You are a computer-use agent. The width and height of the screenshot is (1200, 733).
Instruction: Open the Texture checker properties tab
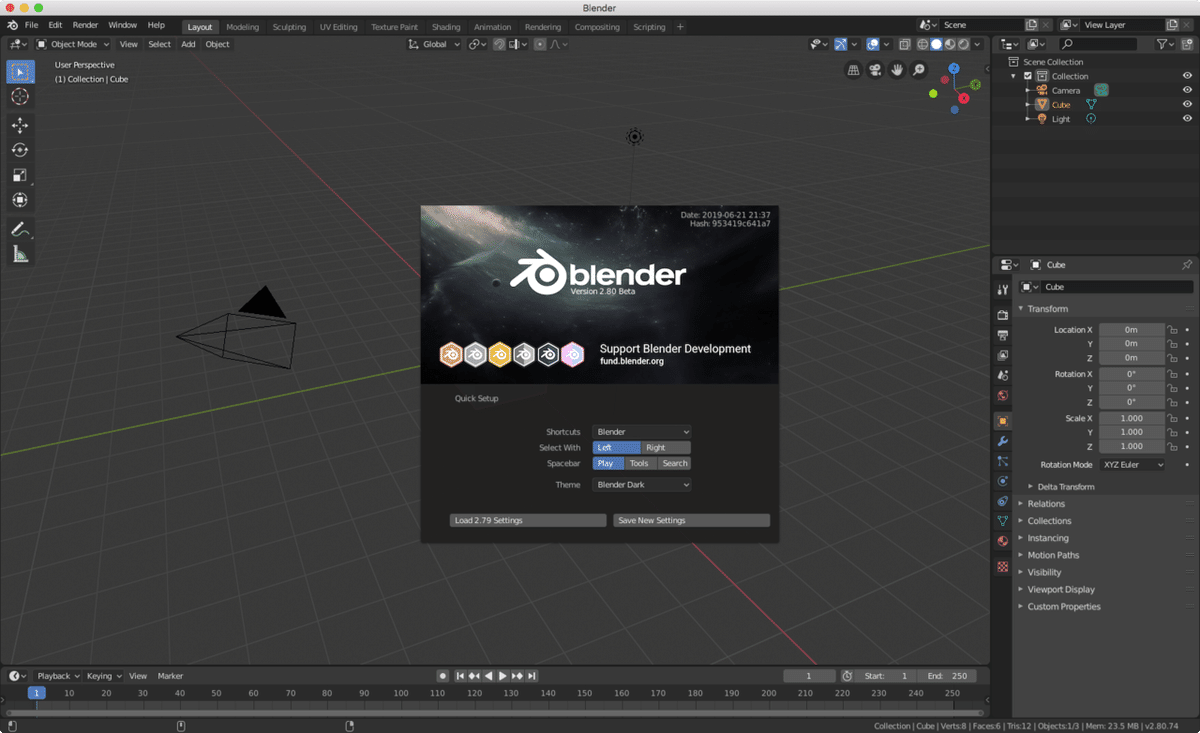[x=1002, y=567]
